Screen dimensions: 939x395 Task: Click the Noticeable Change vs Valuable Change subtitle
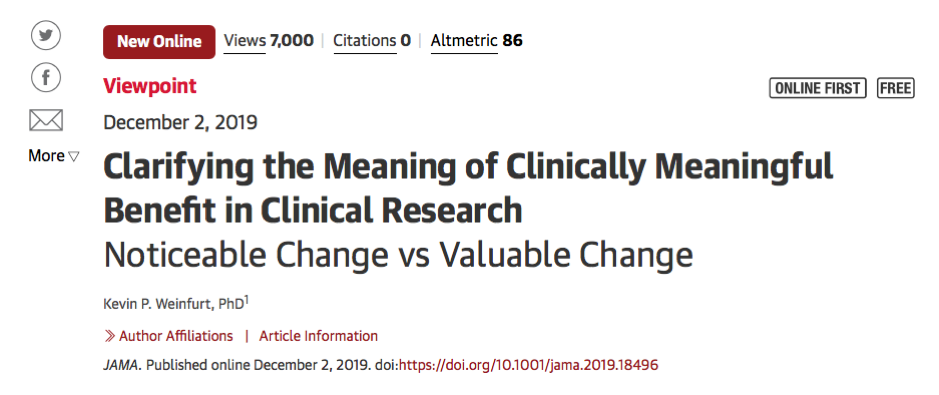click(x=398, y=255)
